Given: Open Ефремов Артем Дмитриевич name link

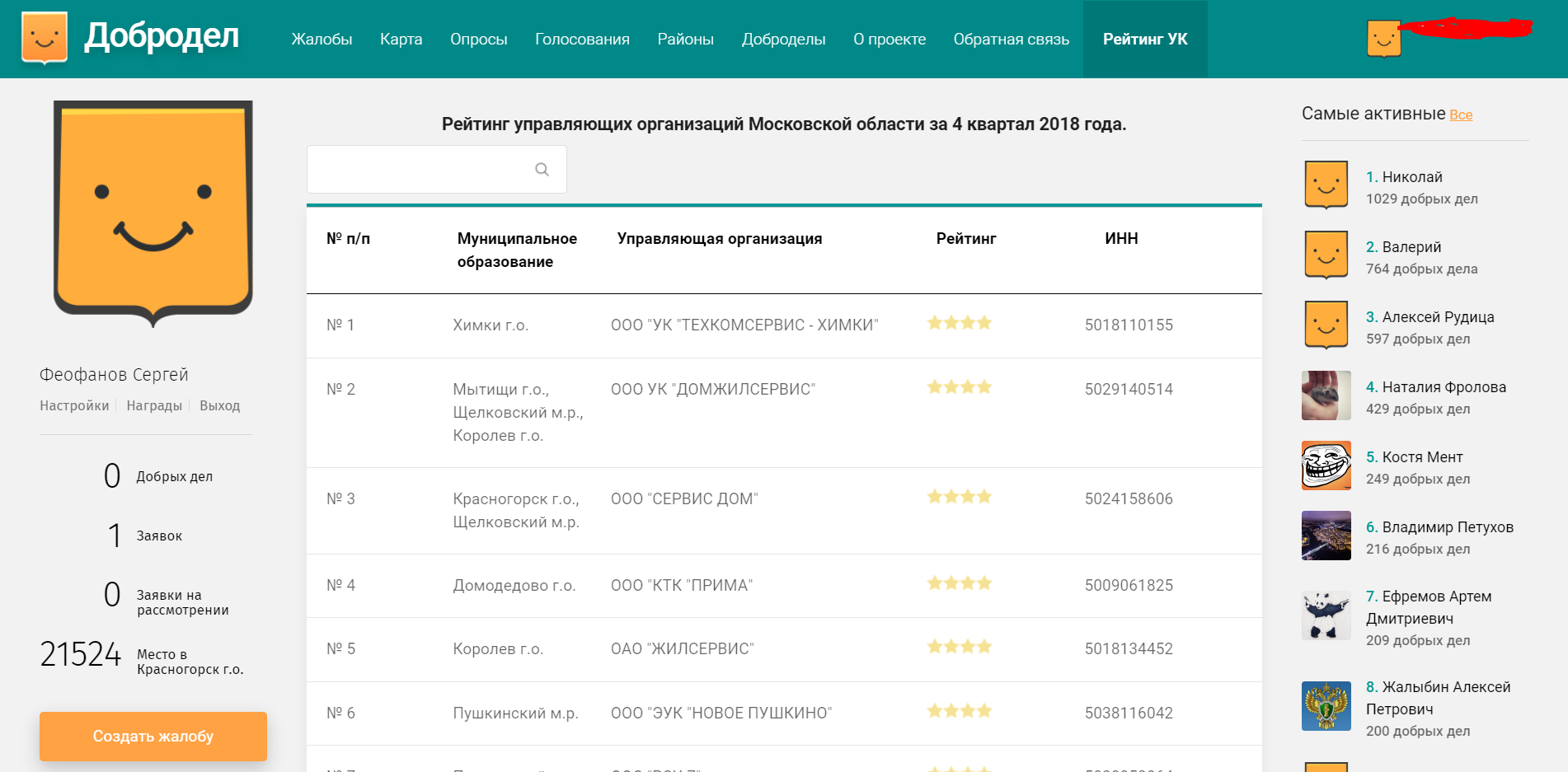Looking at the screenshot, I should tap(1429, 607).
